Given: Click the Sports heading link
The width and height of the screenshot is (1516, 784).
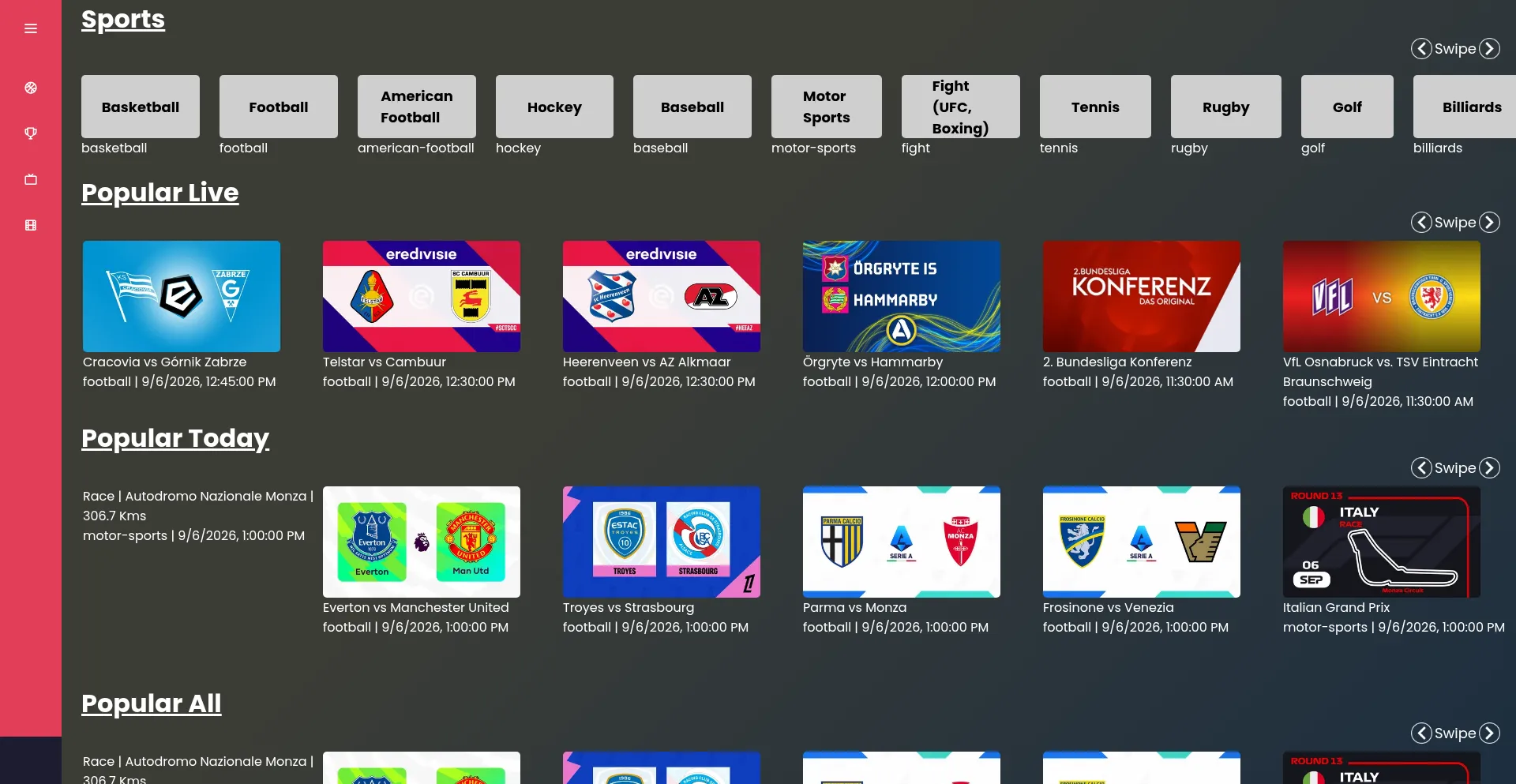Looking at the screenshot, I should click(123, 20).
